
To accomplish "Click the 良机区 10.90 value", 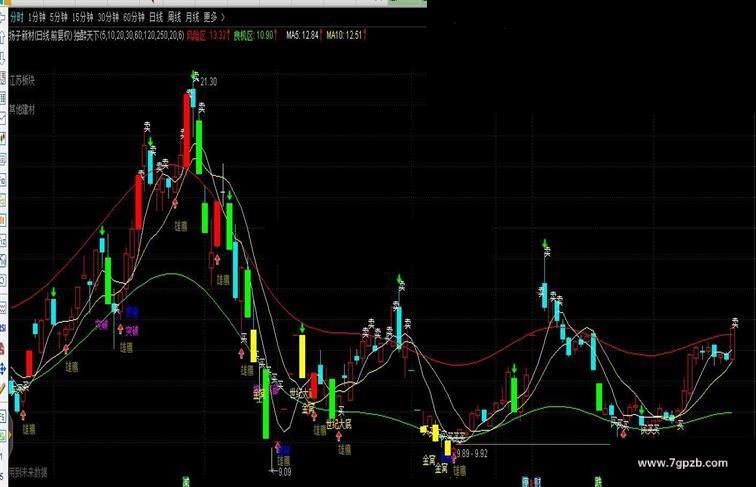I will pos(256,35).
